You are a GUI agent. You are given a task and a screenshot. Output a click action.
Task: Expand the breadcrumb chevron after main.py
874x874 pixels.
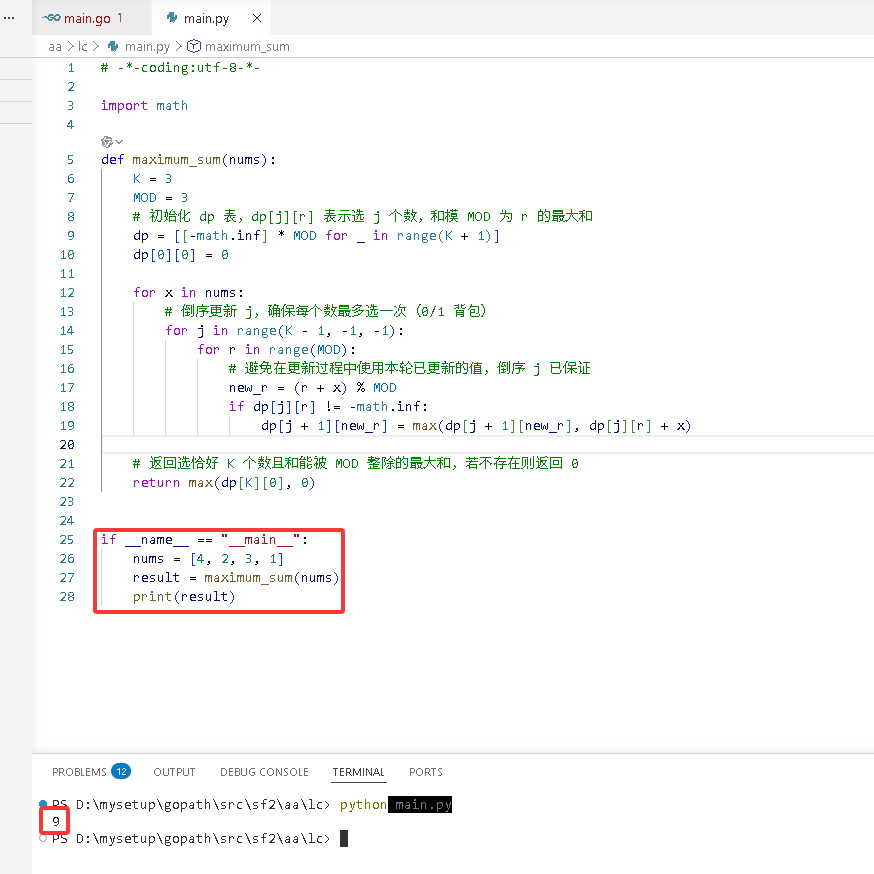pos(178,46)
